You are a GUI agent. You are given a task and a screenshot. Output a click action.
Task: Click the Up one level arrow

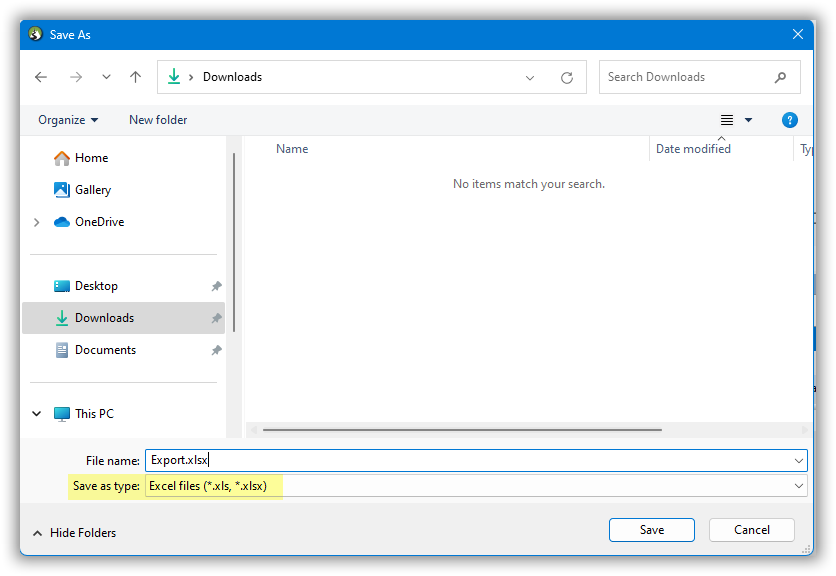[135, 77]
